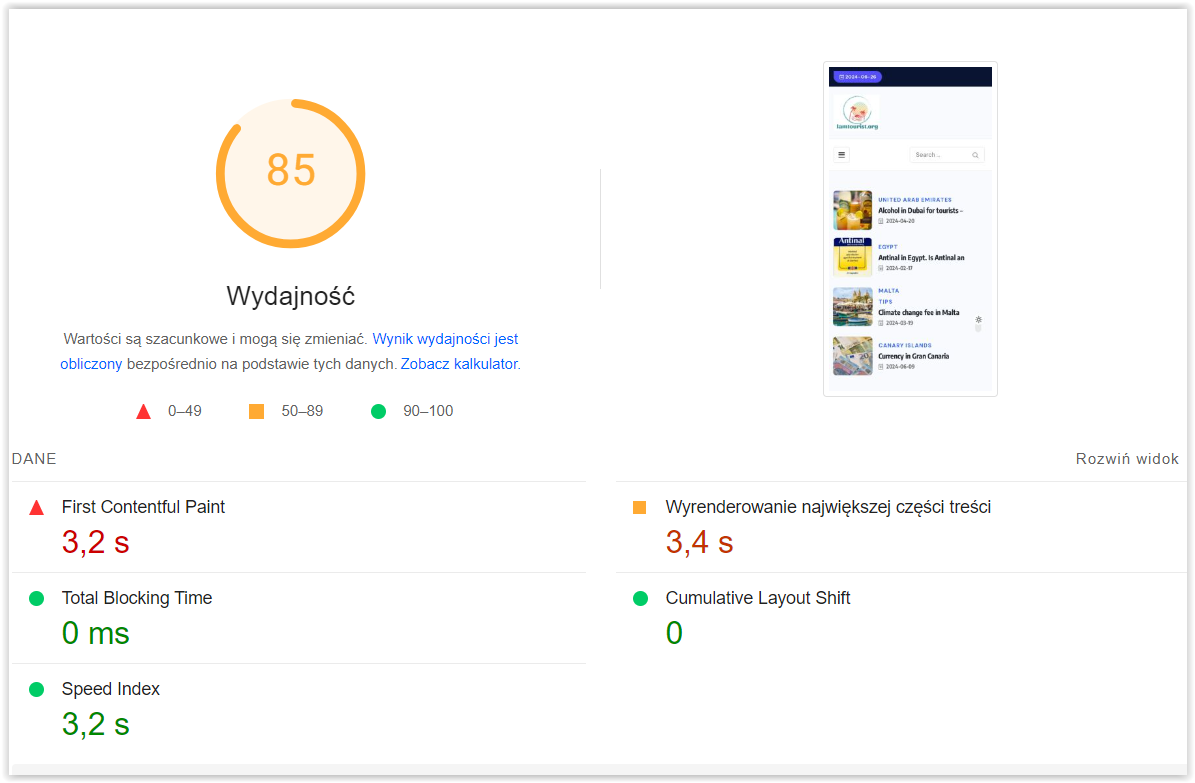
Task: Click the 'First Contentful Paint' metric label
Action: pyautogui.click(x=143, y=507)
